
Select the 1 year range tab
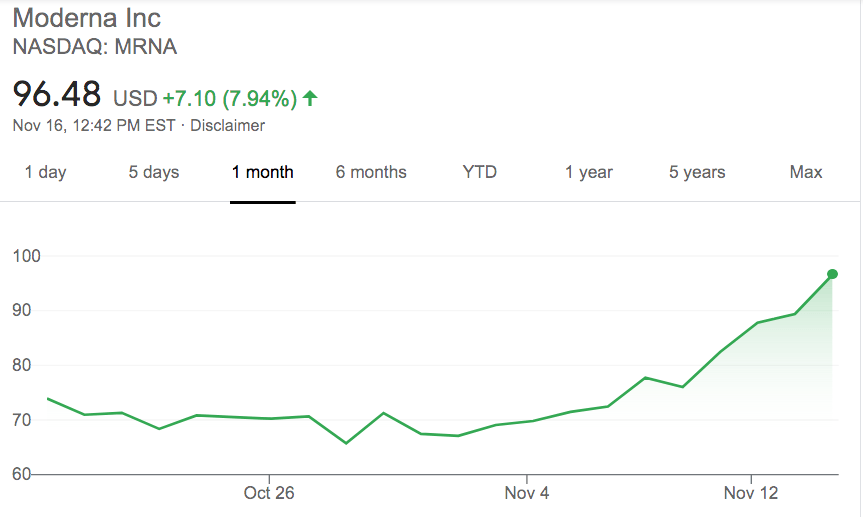coord(589,172)
